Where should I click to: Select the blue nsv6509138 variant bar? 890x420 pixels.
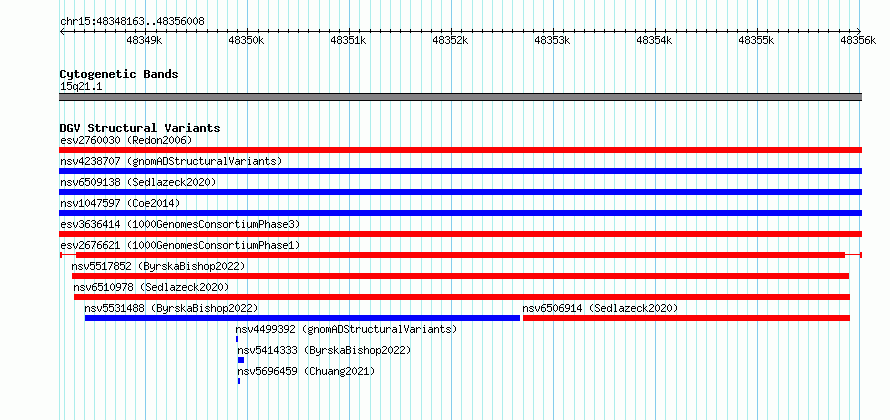click(460, 192)
